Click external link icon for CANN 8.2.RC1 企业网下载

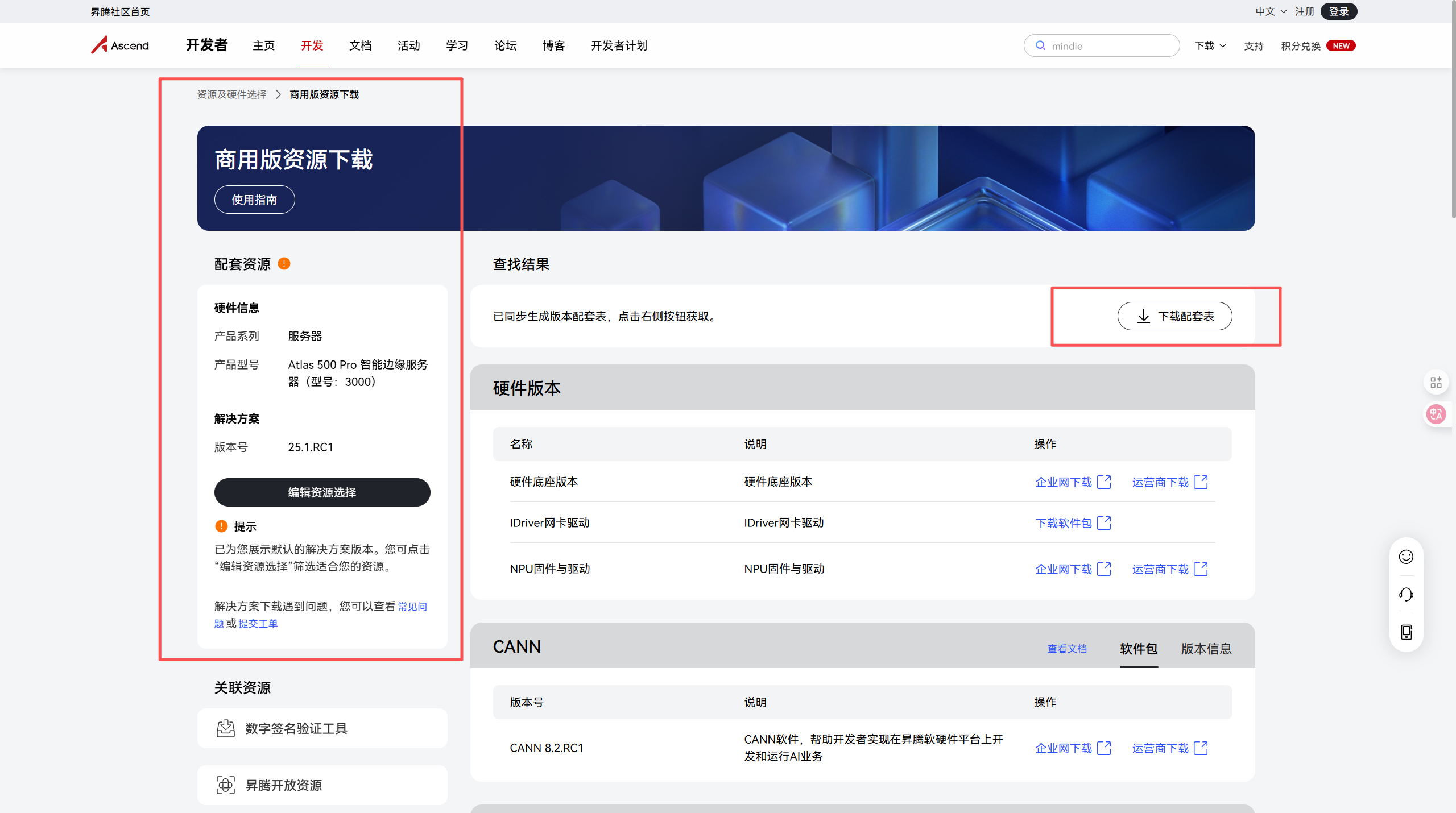[x=1104, y=748]
